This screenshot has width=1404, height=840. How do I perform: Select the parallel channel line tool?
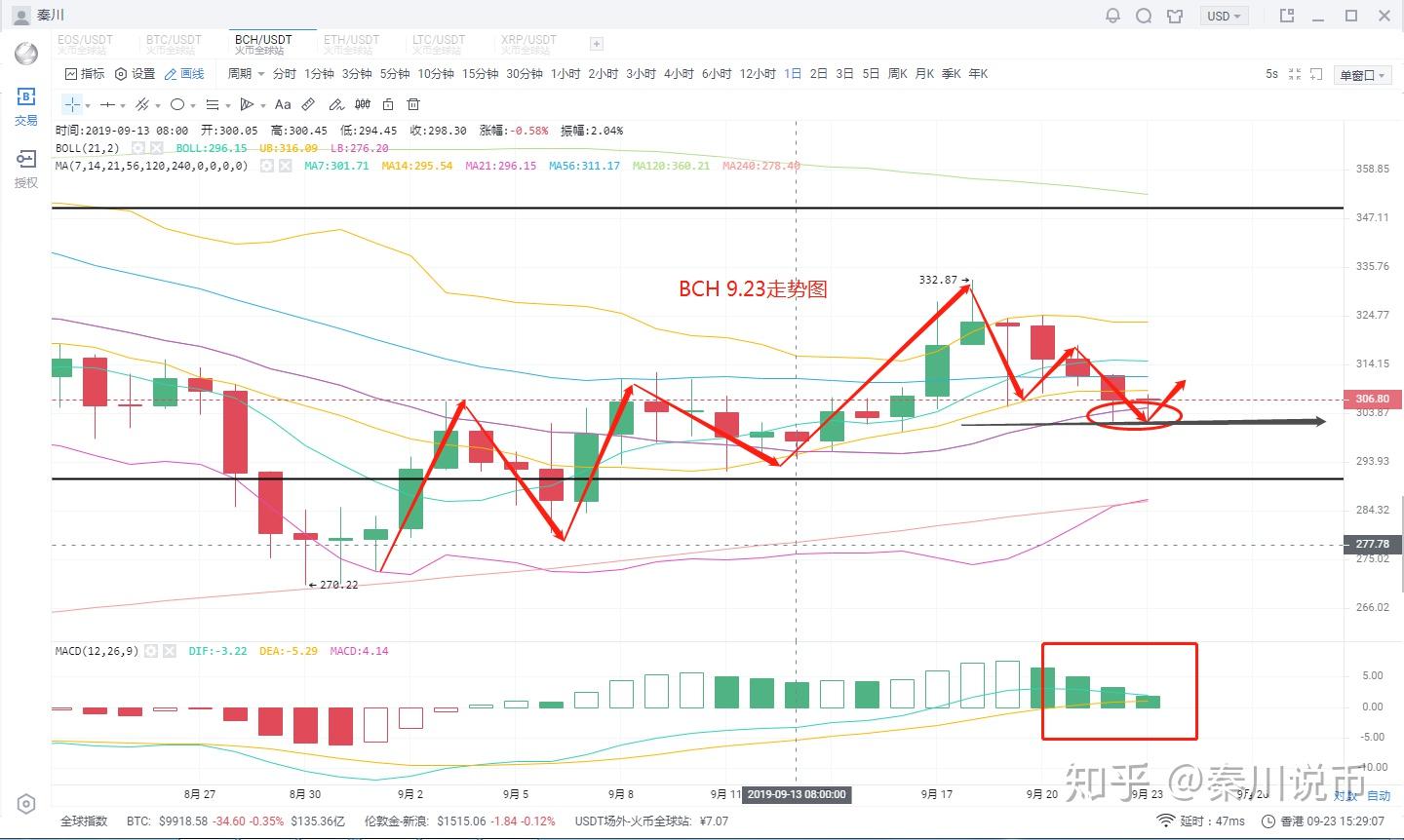(142, 104)
